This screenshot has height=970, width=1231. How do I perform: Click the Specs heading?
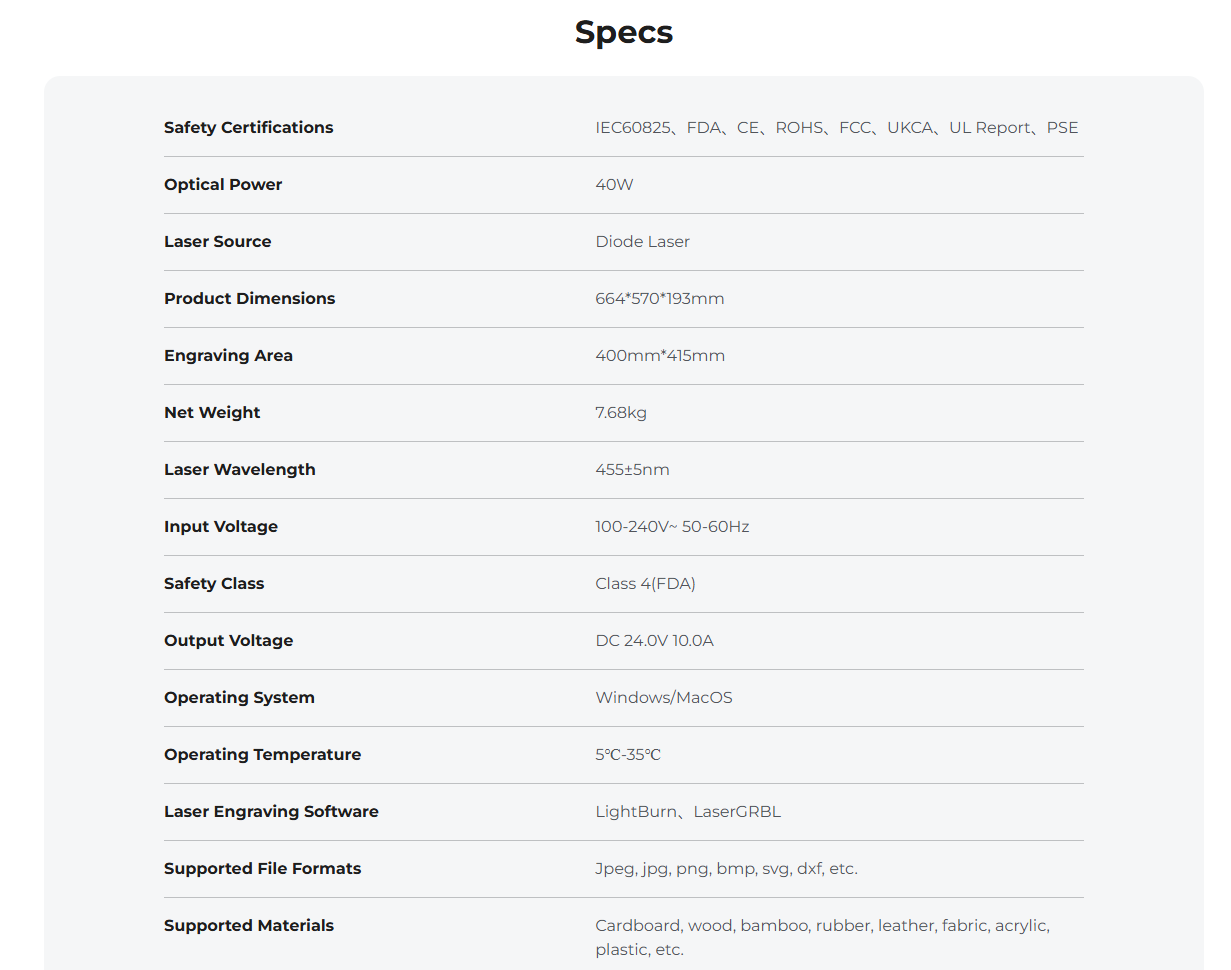point(624,33)
